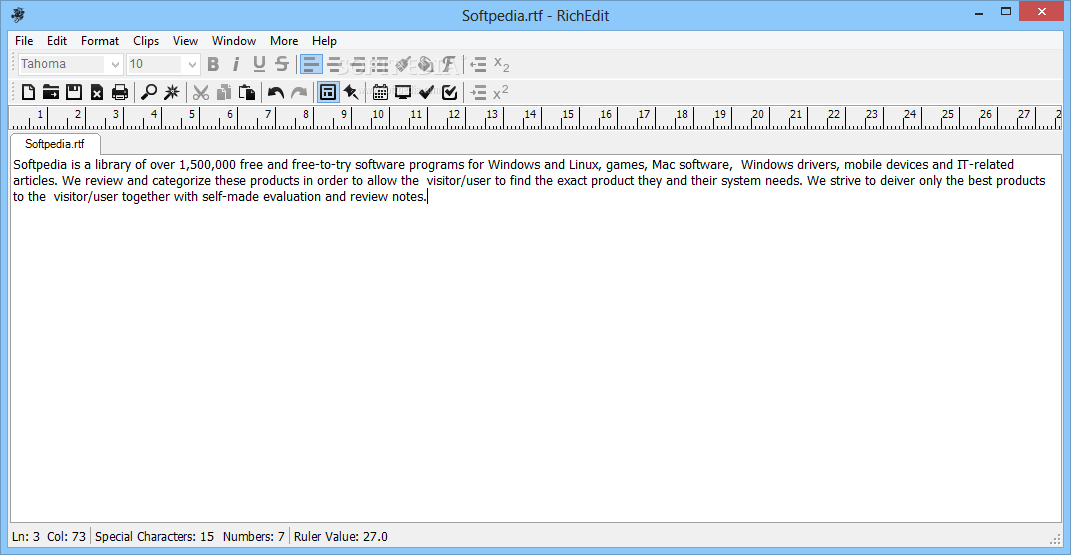Open the Window menu
This screenshot has height=555, width=1071.
(x=234, y=41)
